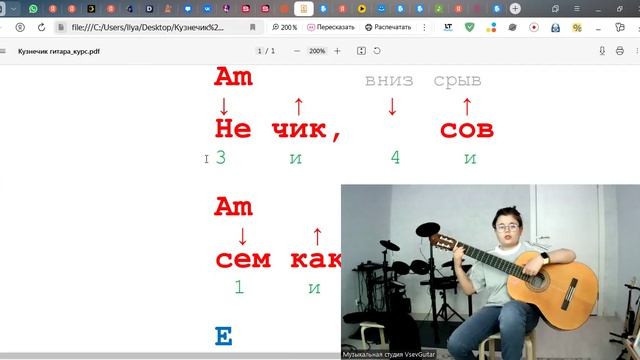The width and height of the screenshot is (640, 360).
Task: Click the blue E chord
Action: pyautogui.click(x=223, y=336)
